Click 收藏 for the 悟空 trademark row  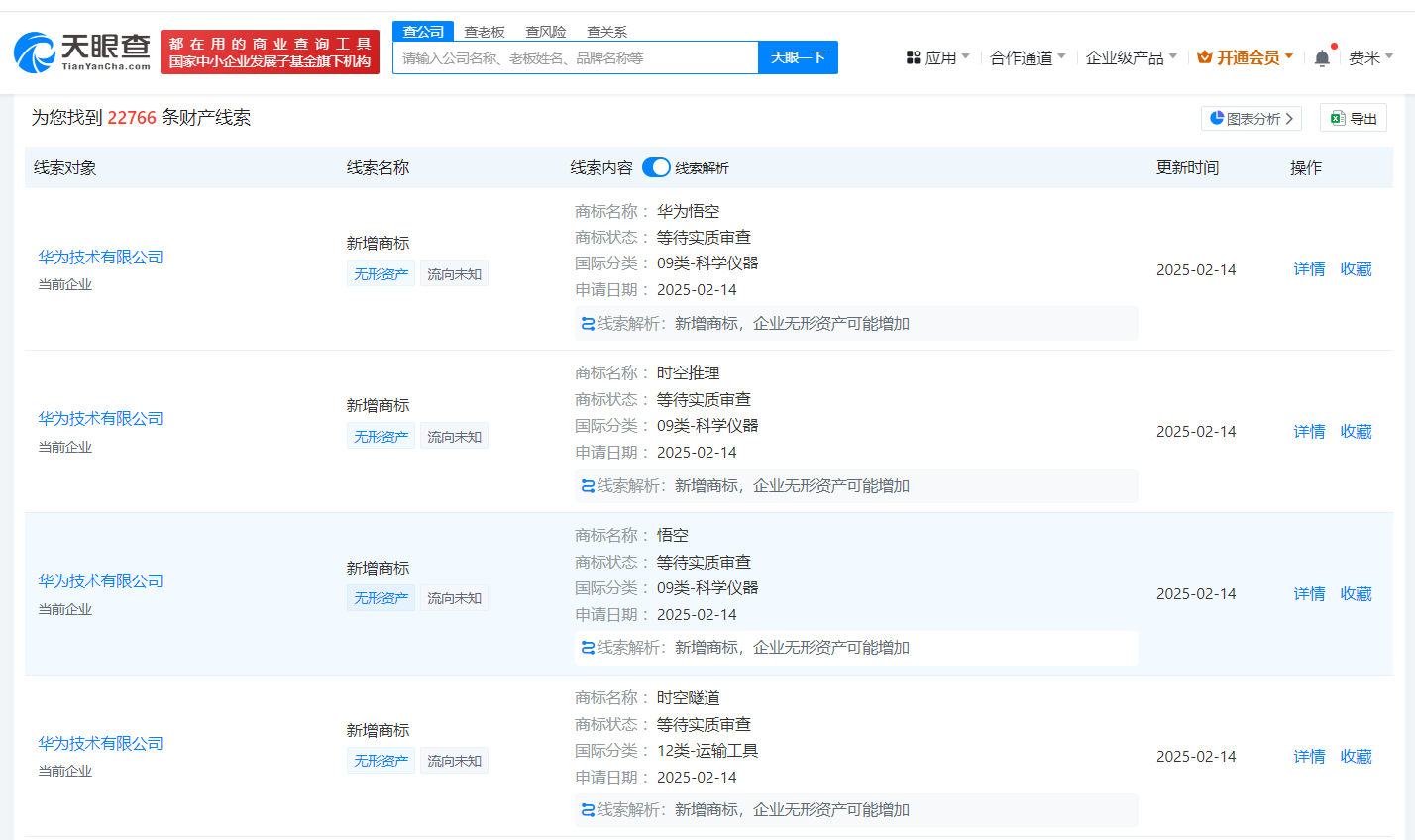click(x=1356, y=594)
